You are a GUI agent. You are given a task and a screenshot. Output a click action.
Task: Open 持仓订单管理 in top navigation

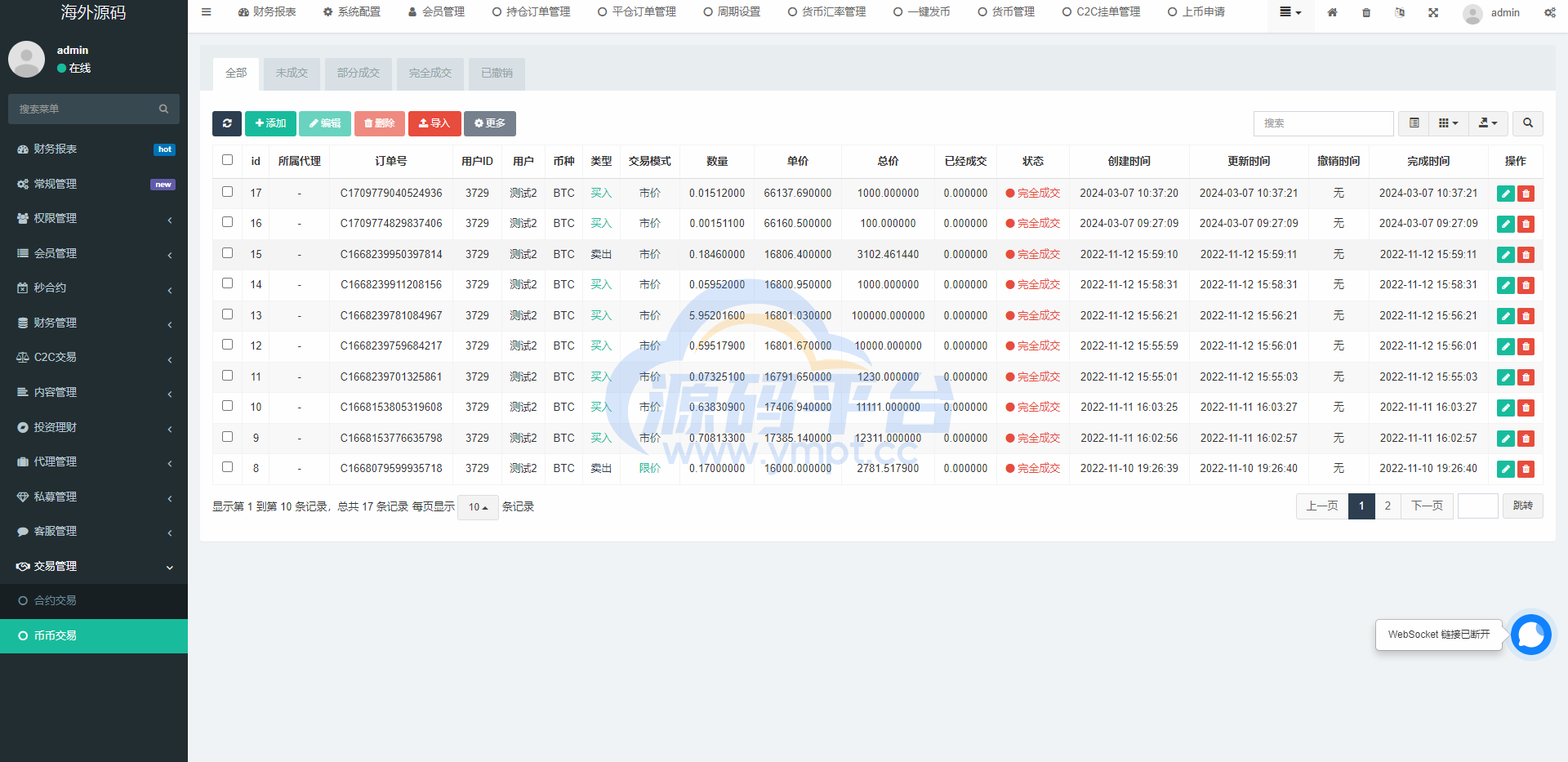(531, 12)
